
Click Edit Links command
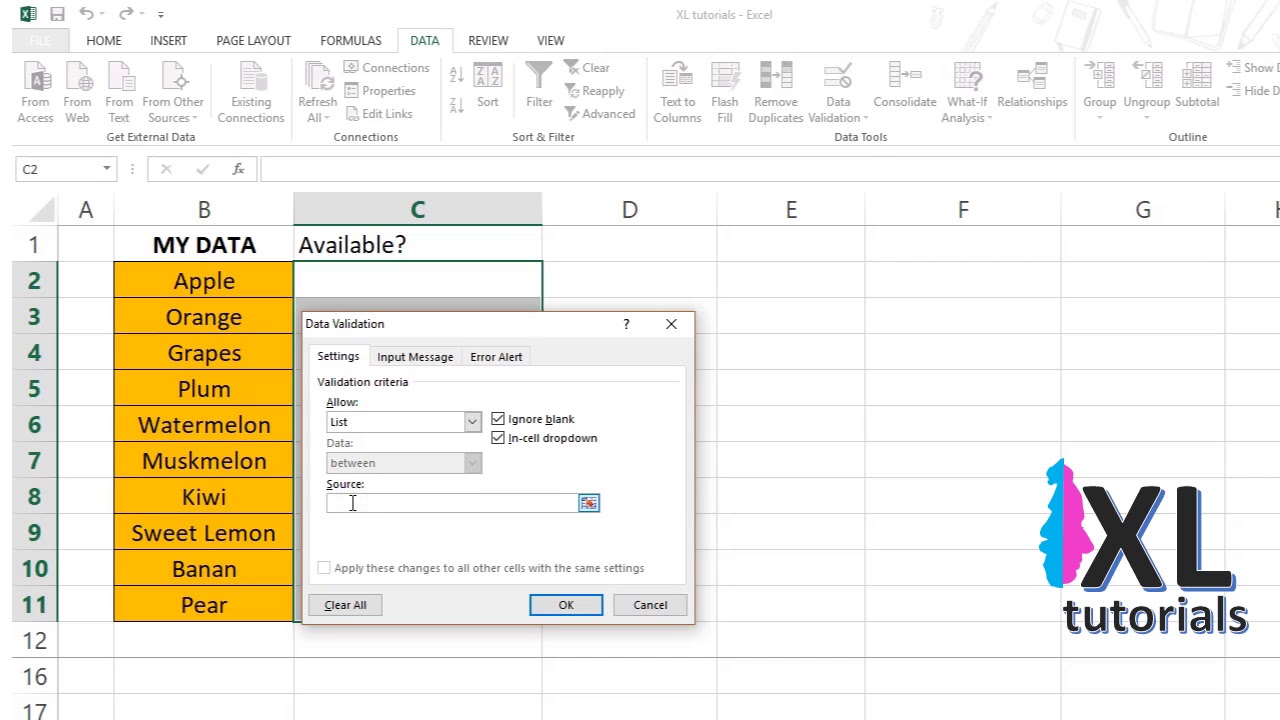[378, 114]
